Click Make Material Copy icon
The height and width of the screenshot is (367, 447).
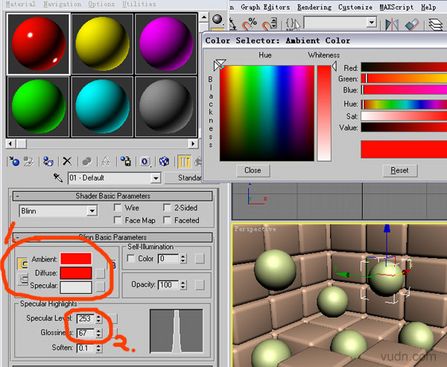[x=87, y=162]
